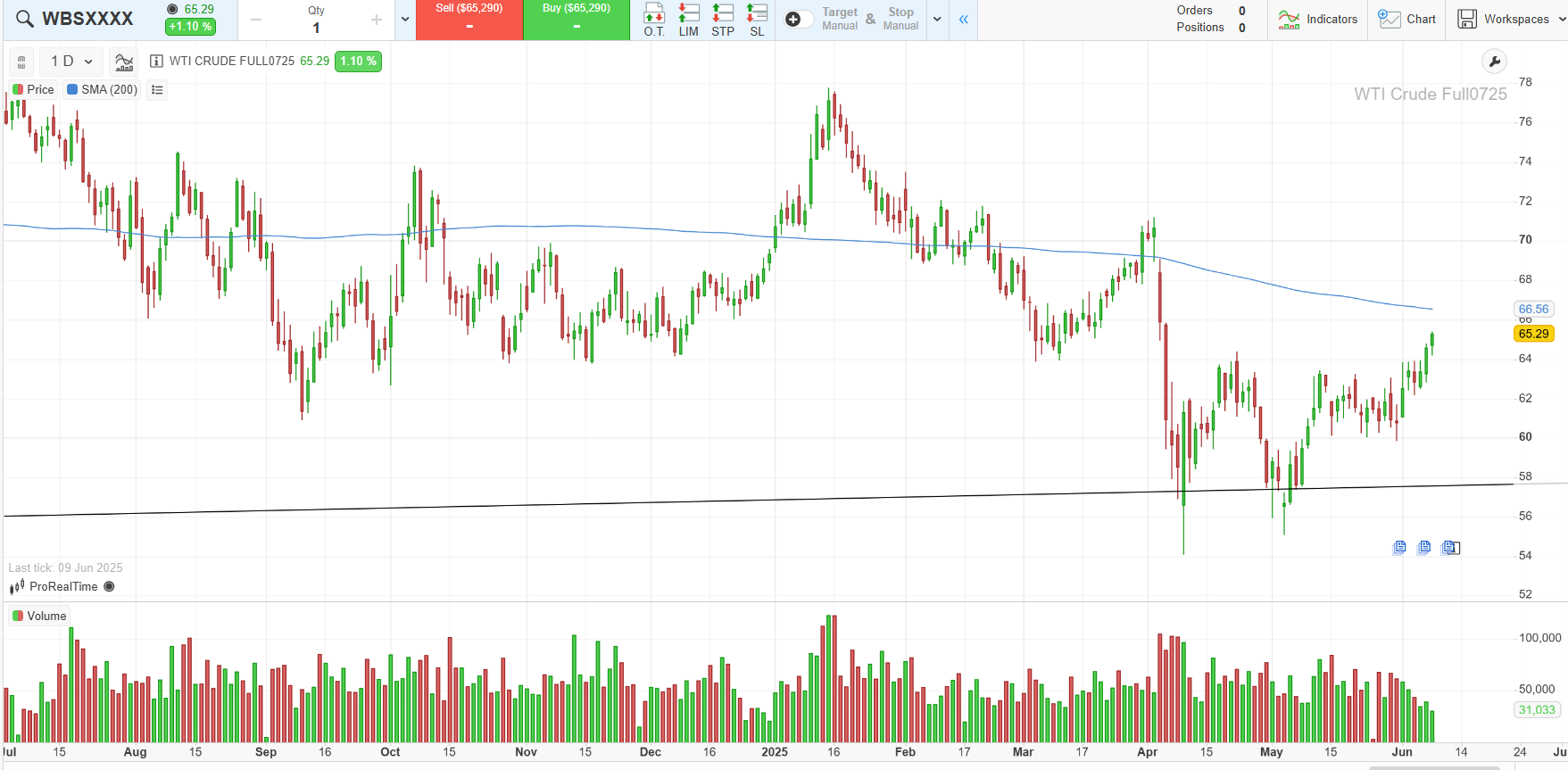Click the green Buy ($65,290) button

click(x=577, y=20)
